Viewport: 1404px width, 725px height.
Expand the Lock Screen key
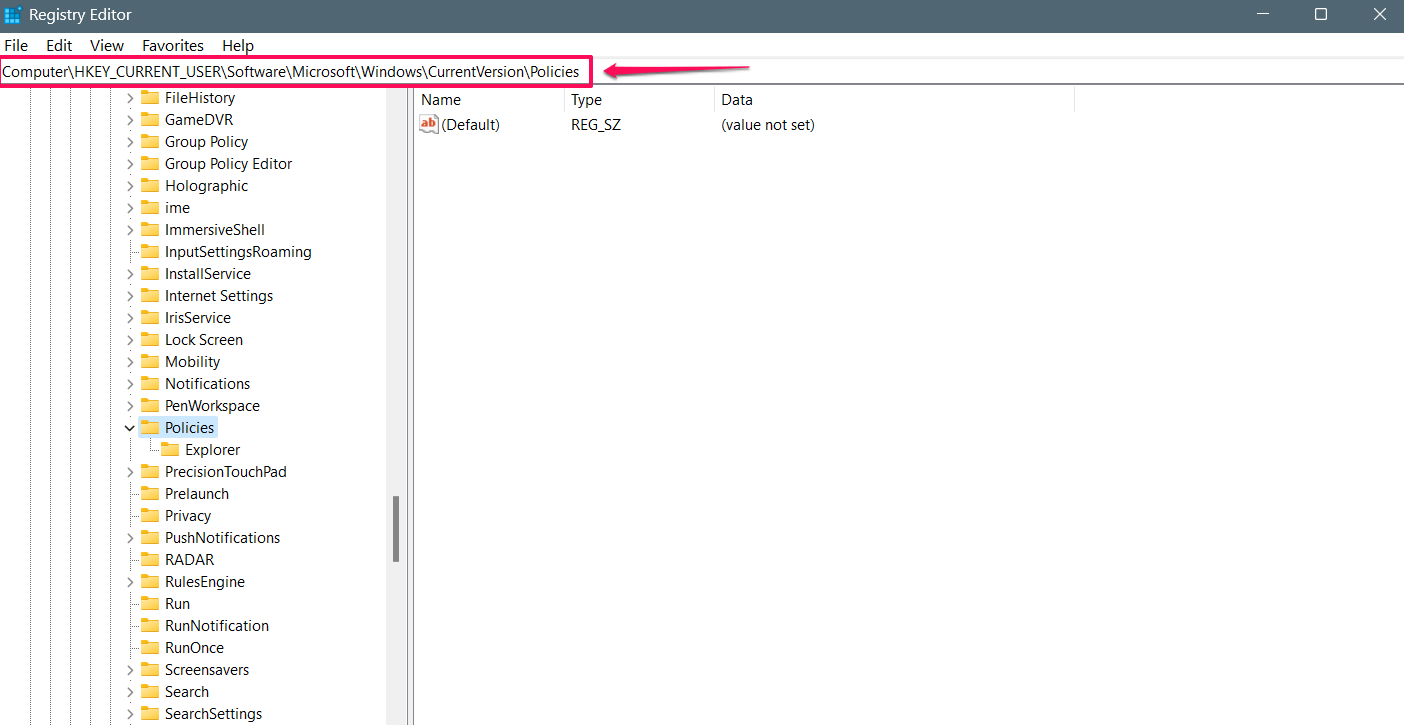click(130, 340)
